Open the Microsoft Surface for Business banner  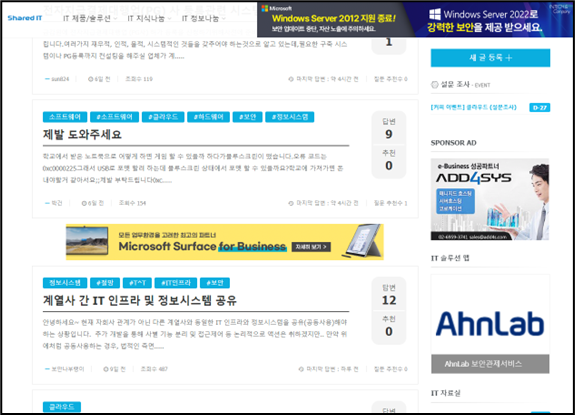[x=225, y=242]
